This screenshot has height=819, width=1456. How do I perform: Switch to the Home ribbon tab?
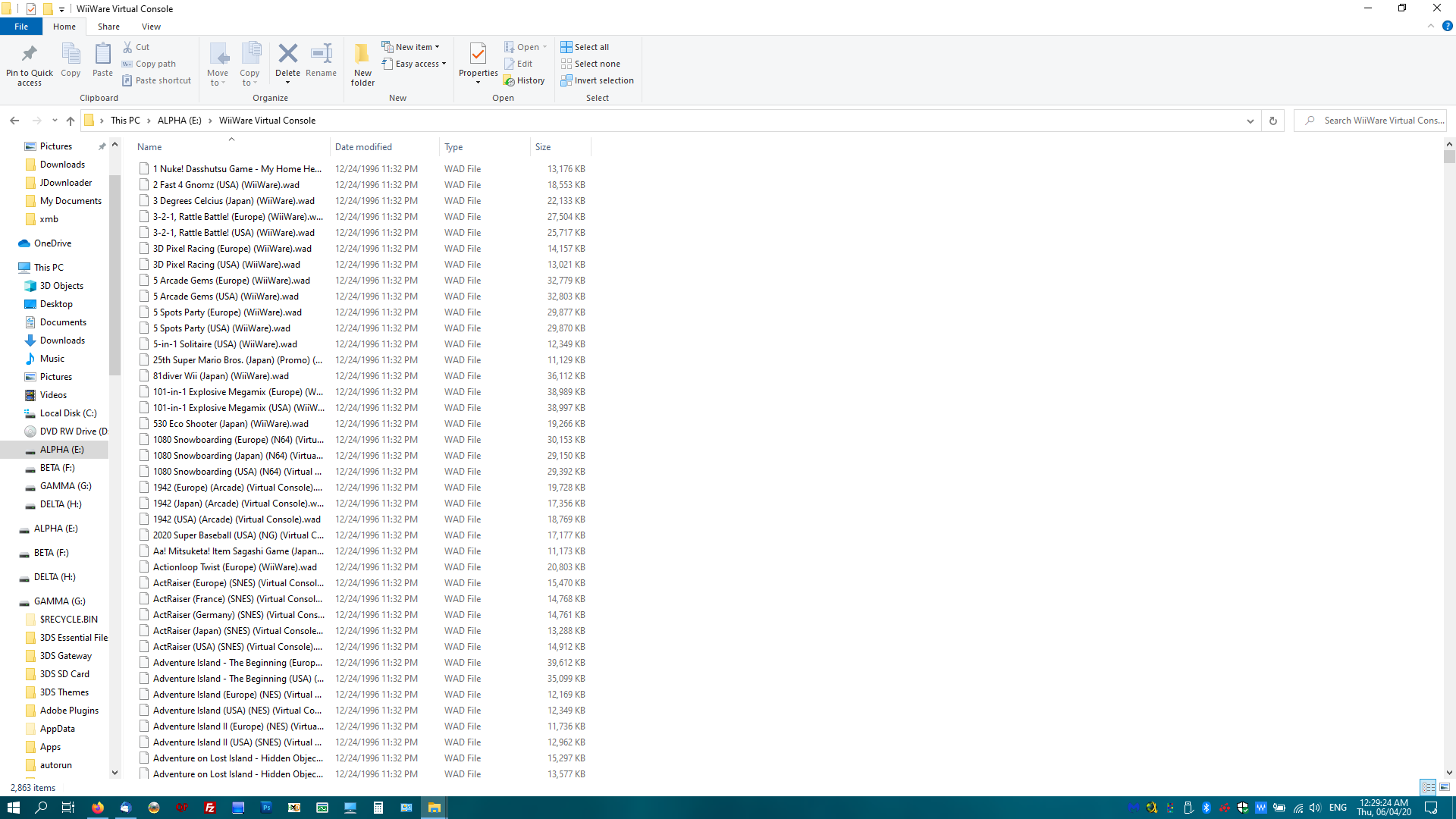point(64,27)
